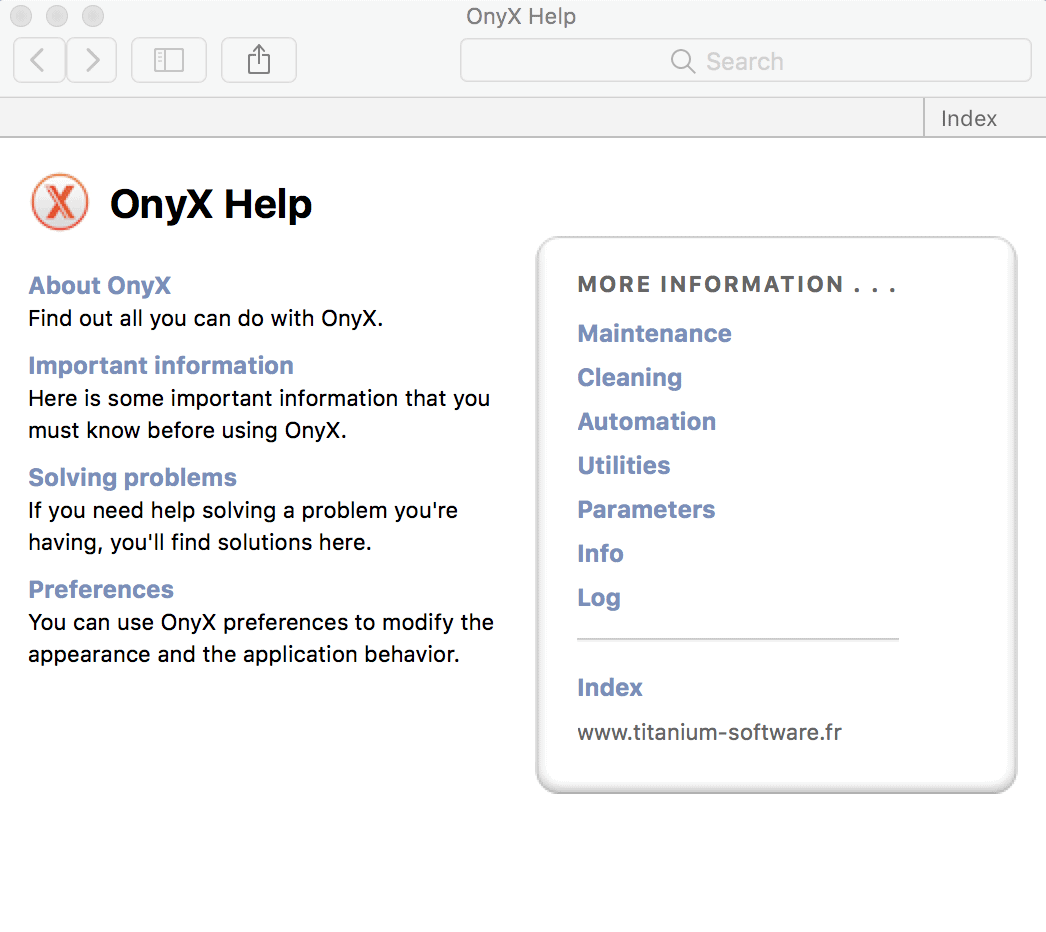This screenshot has width=1046, height=932.
Task: Open the Cleaning help section
Action: pyautogui.click(x=629, y=377)
